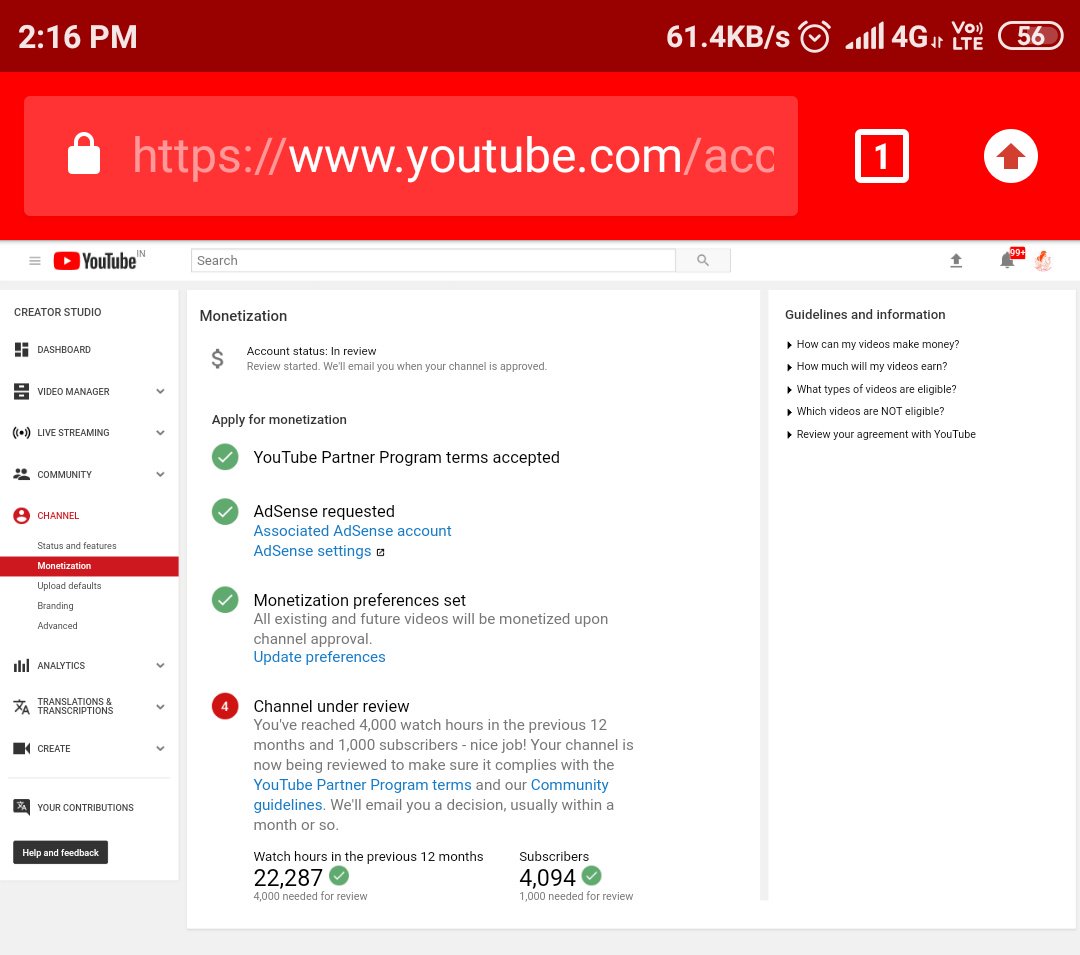Expand 'Review your agreement with YouTube'
The image size is (1080, 955).
point(881,434)
